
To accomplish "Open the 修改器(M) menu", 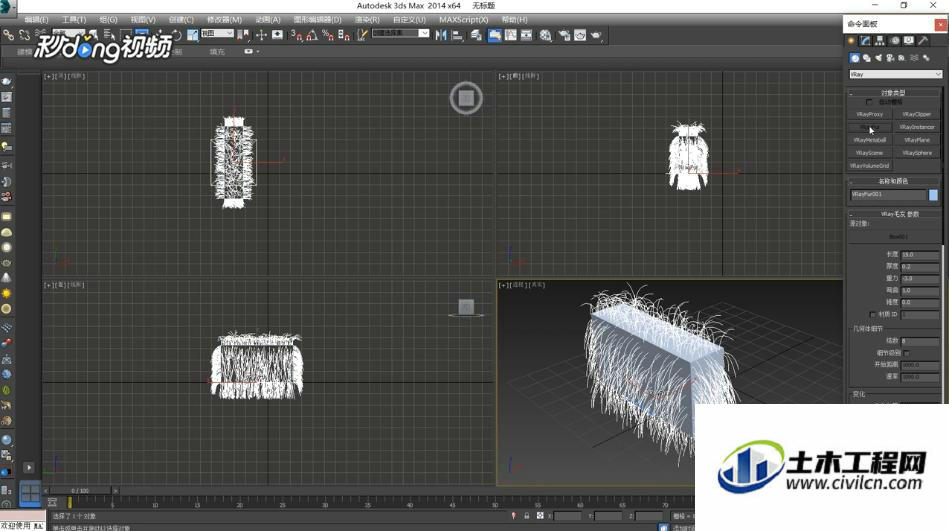I will 224,20.
